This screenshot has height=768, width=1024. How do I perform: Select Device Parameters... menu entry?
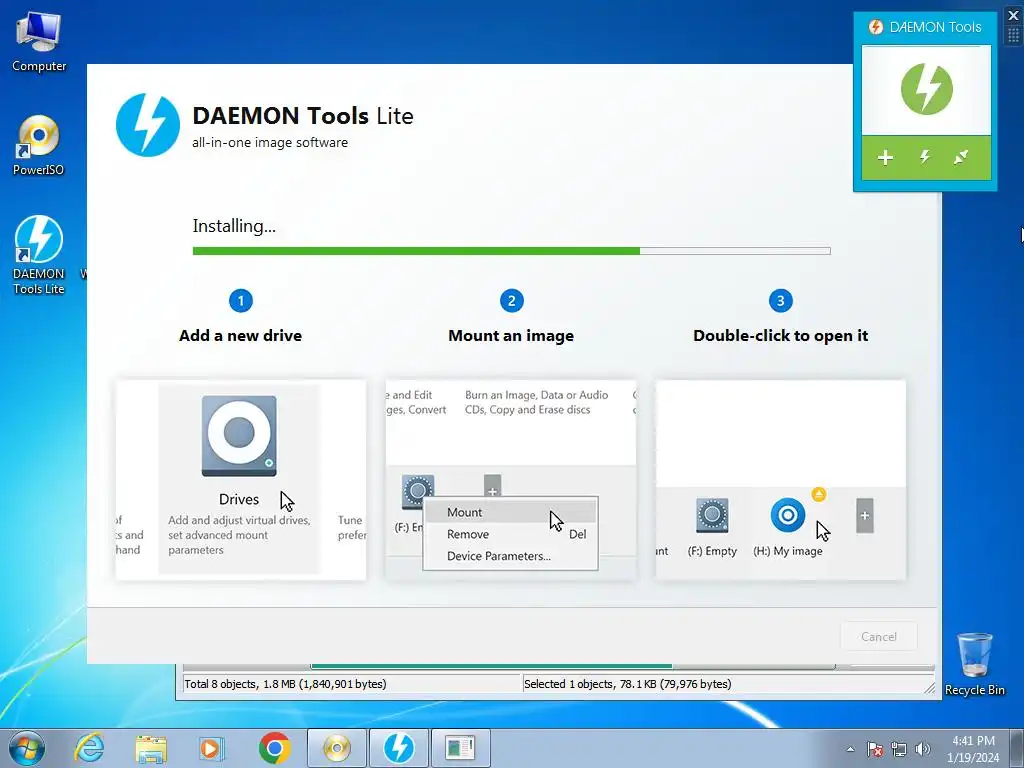pyautogui.click(x=499, y=556)
